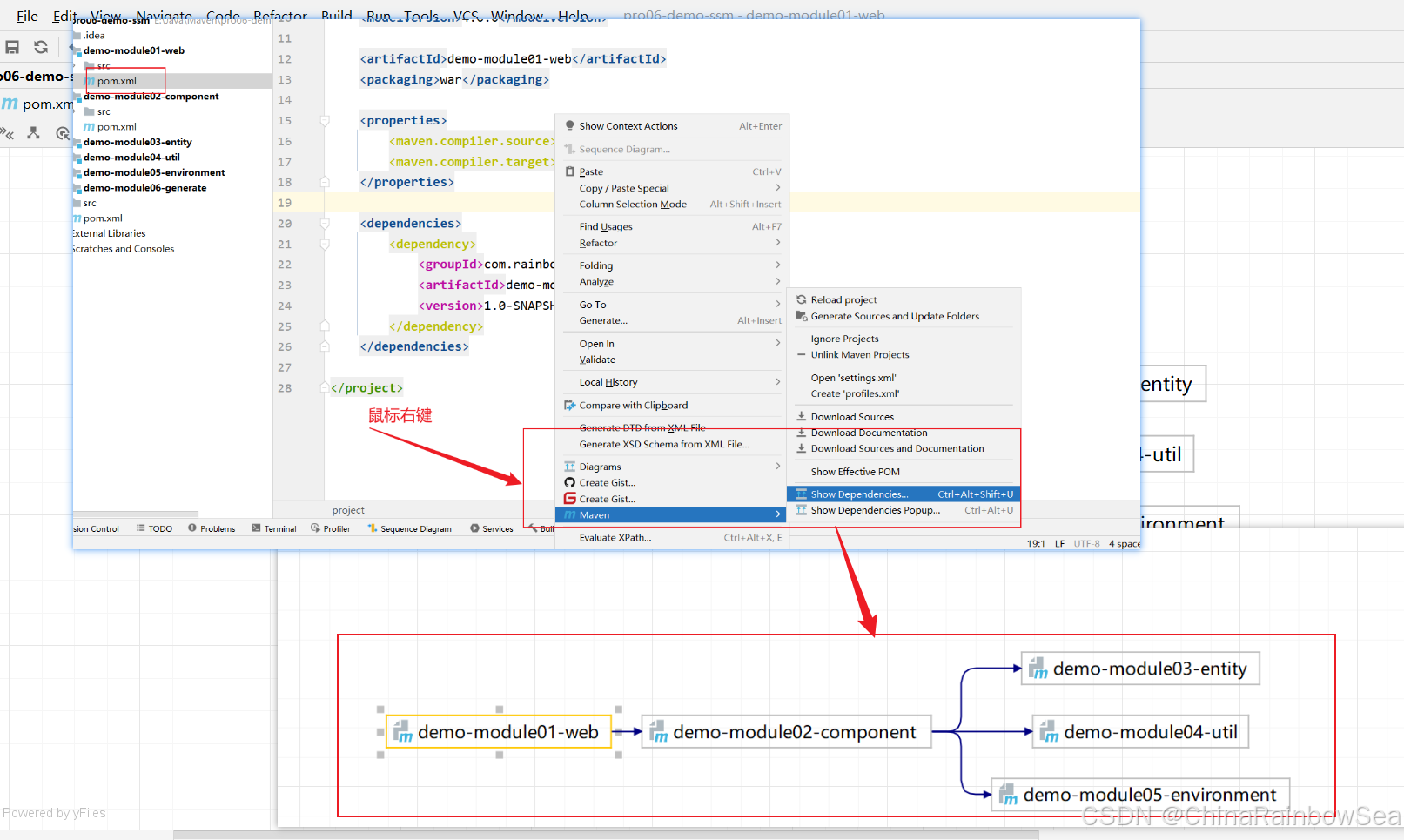
Task: Collapse the properties fold marker at line 15
Action: point(325,121)
